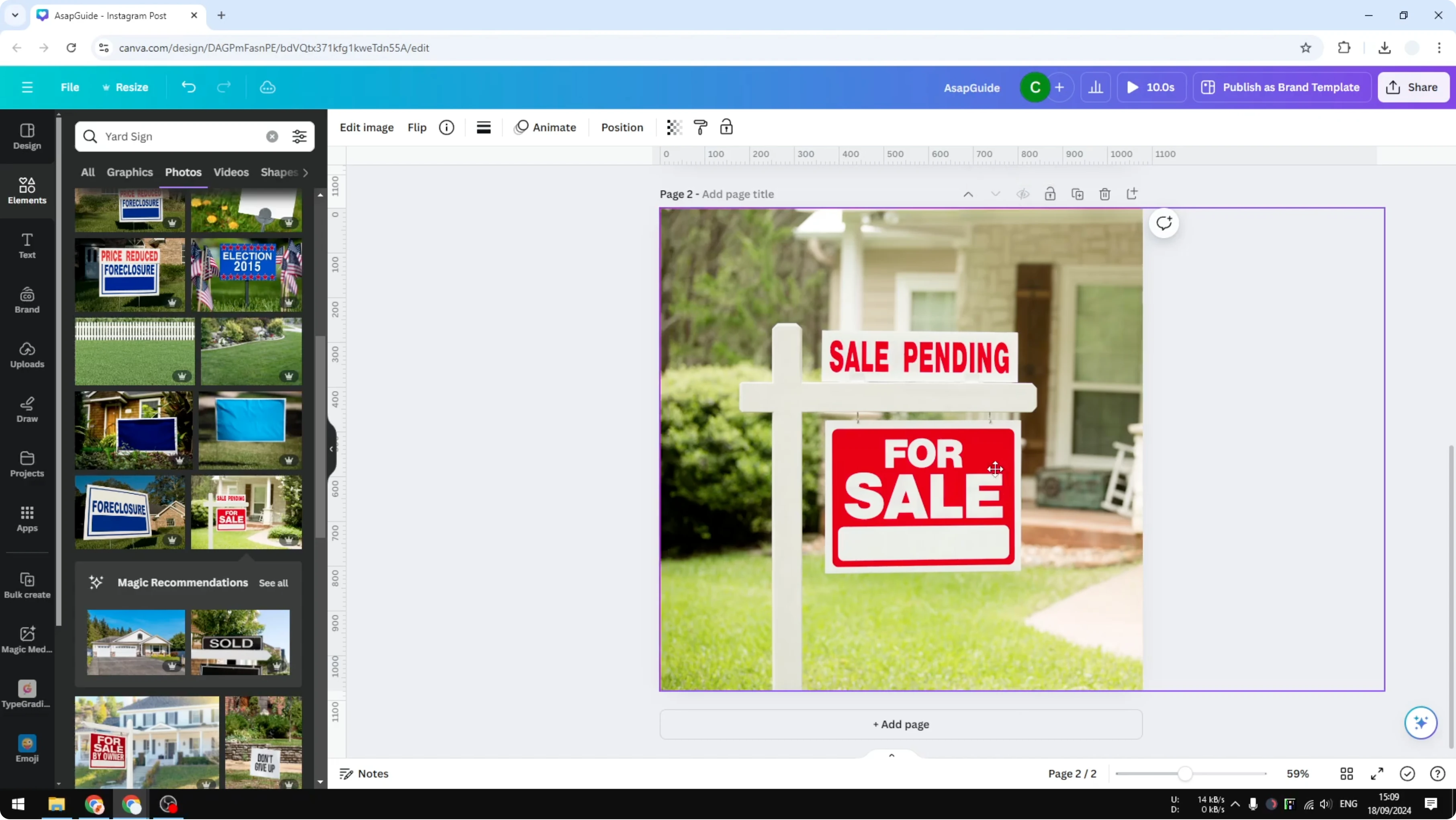
Task: Launch Canva Assistant sparkle button
Action: (x=1420, y=722)
